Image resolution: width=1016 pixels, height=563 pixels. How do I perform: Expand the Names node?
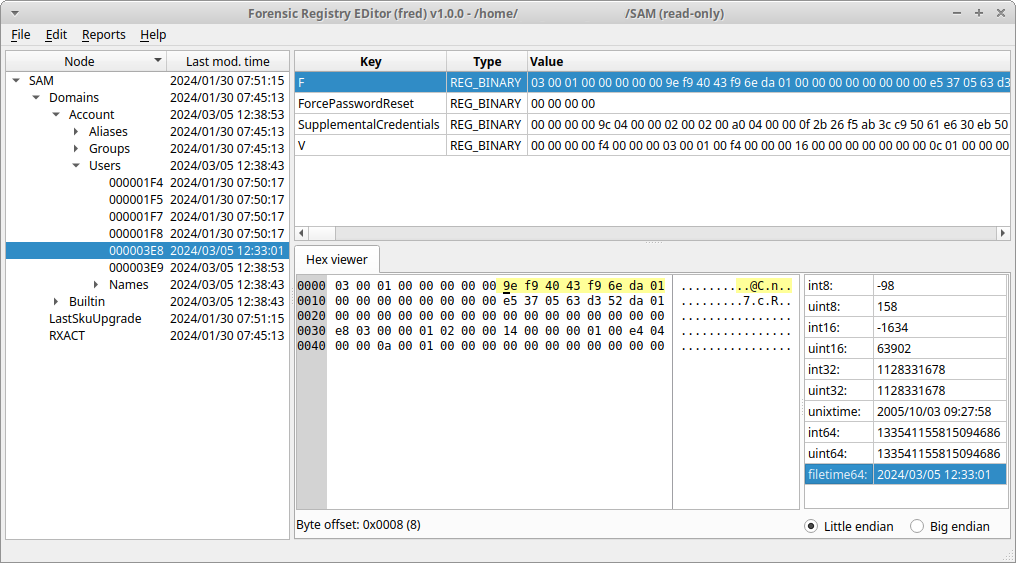(x=96, y=284)
